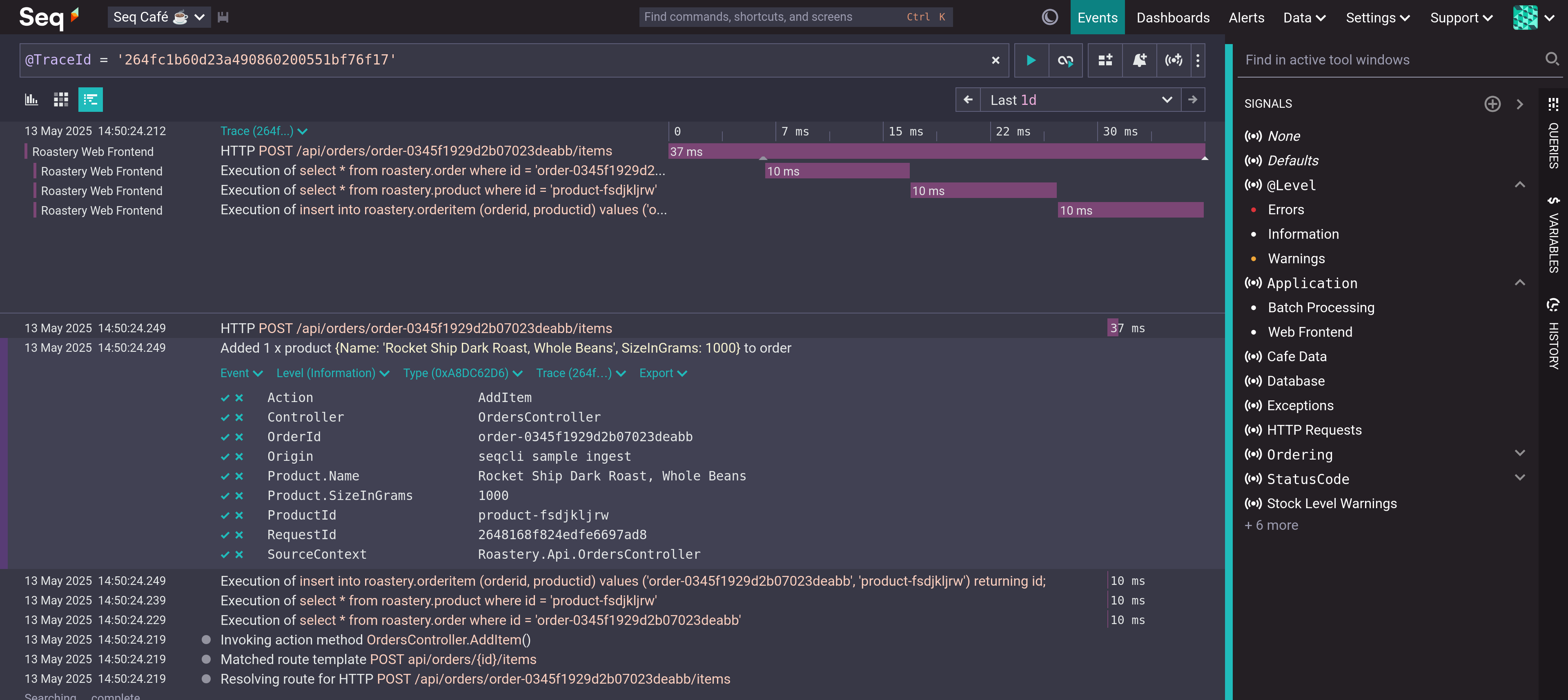Screen dimensions: 1568x700
Task: Open the Export dropdown
Action: point(663,373)
